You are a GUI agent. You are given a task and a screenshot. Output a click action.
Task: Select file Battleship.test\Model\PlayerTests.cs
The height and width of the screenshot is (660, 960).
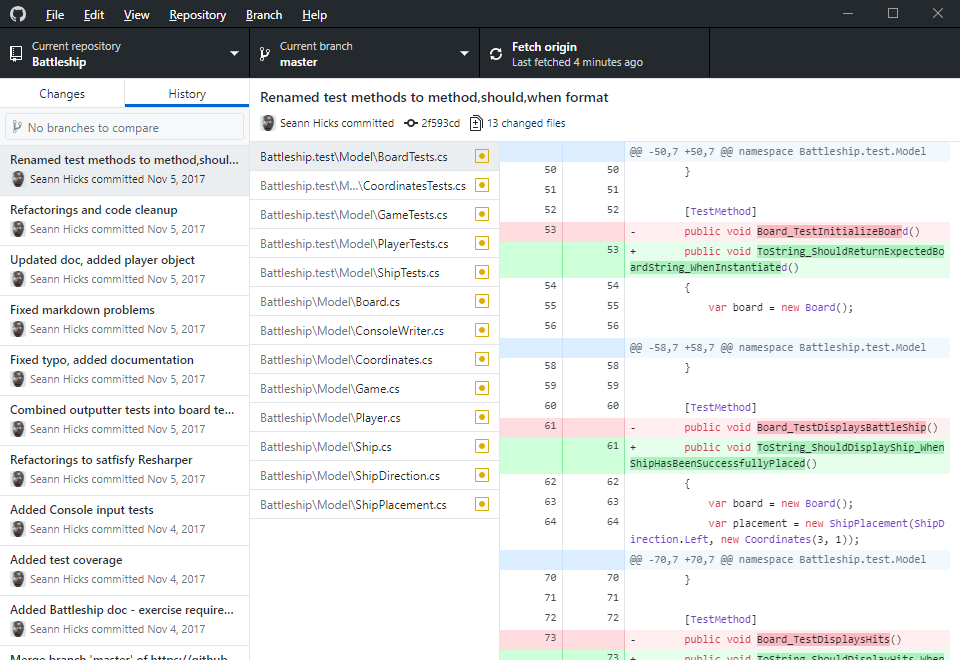[x=374, y=244]
